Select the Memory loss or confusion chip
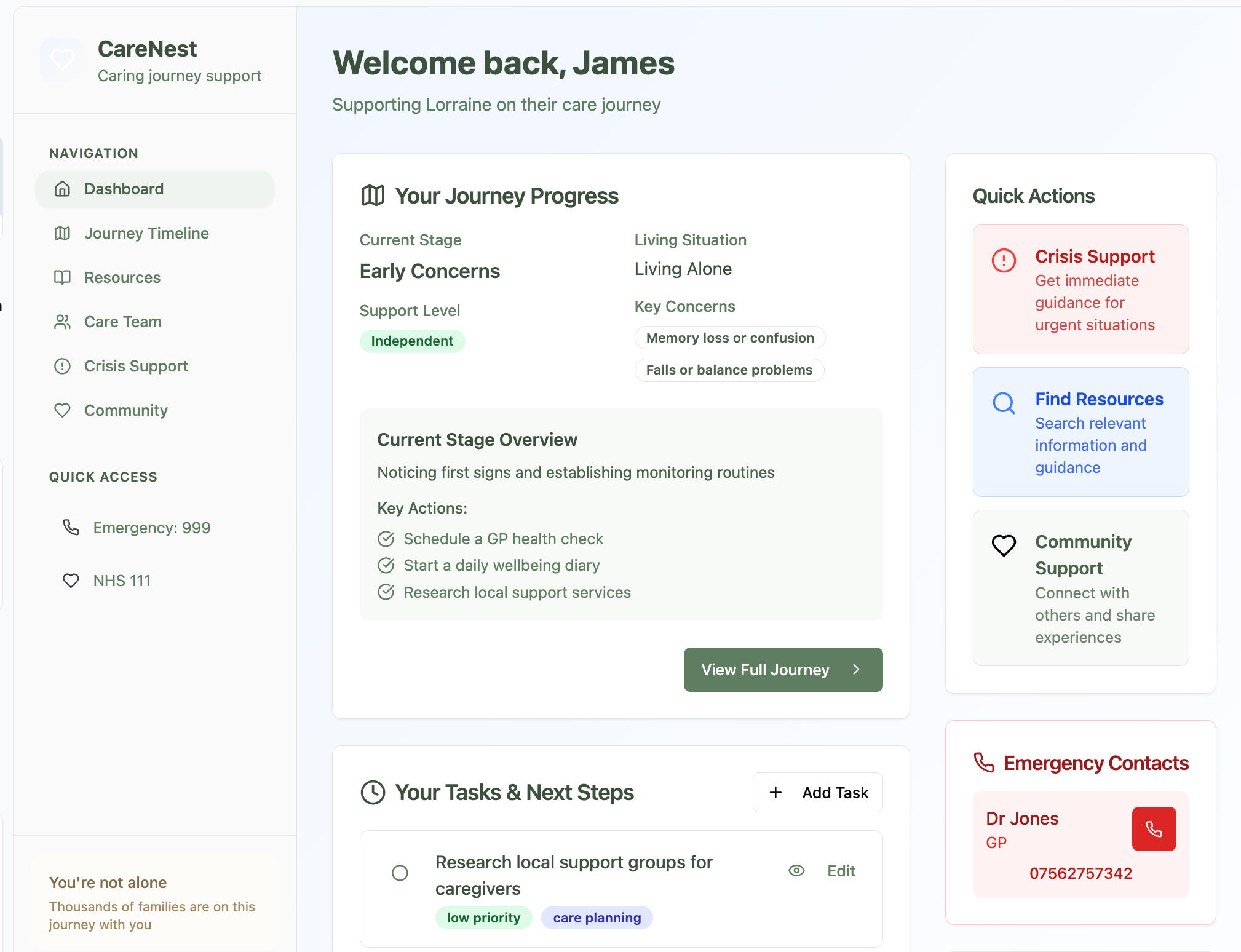The height and width of the screenshot is (952, 1241). 729,338
